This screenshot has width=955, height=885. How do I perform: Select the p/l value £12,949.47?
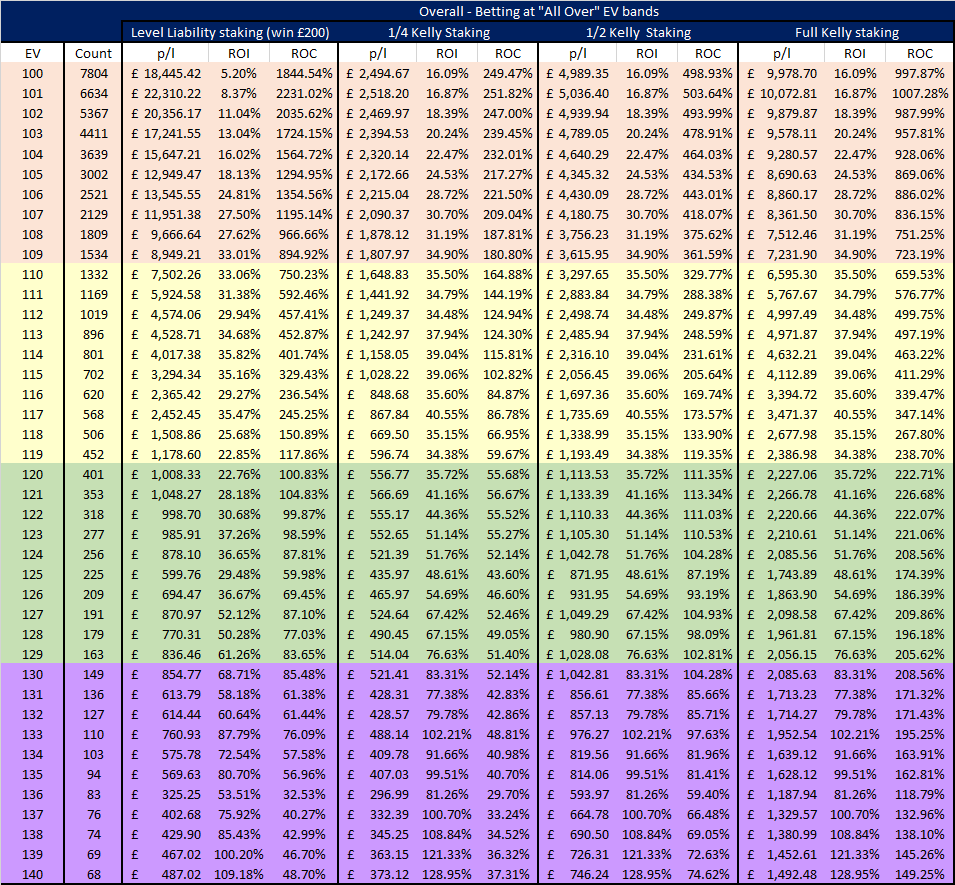166,175
